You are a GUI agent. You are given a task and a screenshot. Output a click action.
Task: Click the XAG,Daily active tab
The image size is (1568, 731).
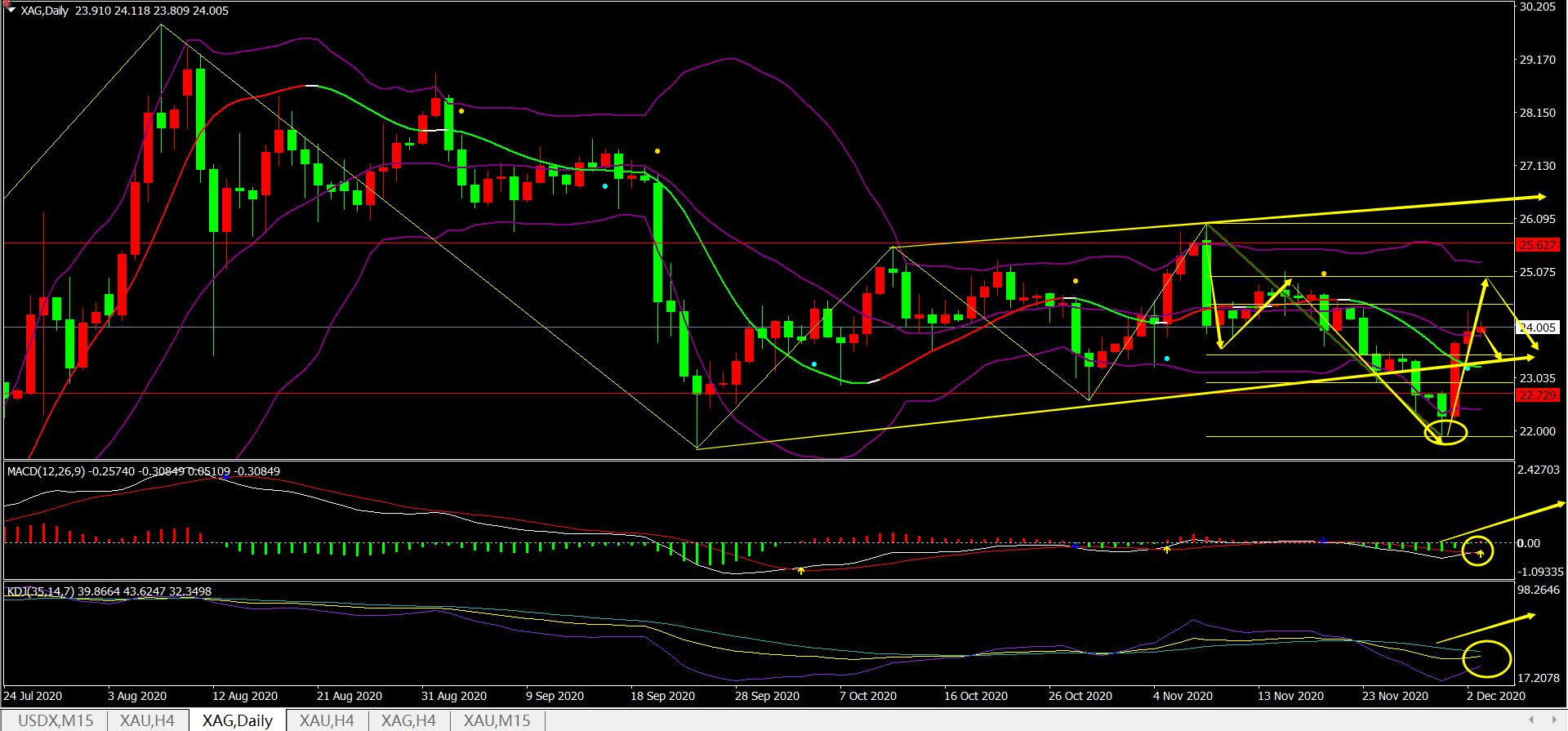[x=237, y=720]
